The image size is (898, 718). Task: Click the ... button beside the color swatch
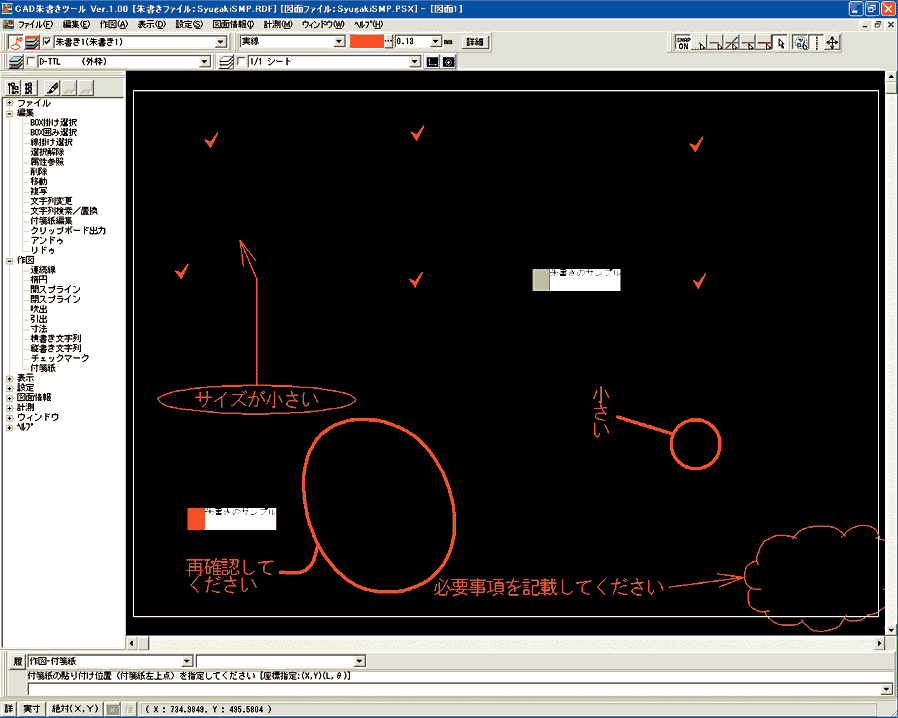click(388, 42)
